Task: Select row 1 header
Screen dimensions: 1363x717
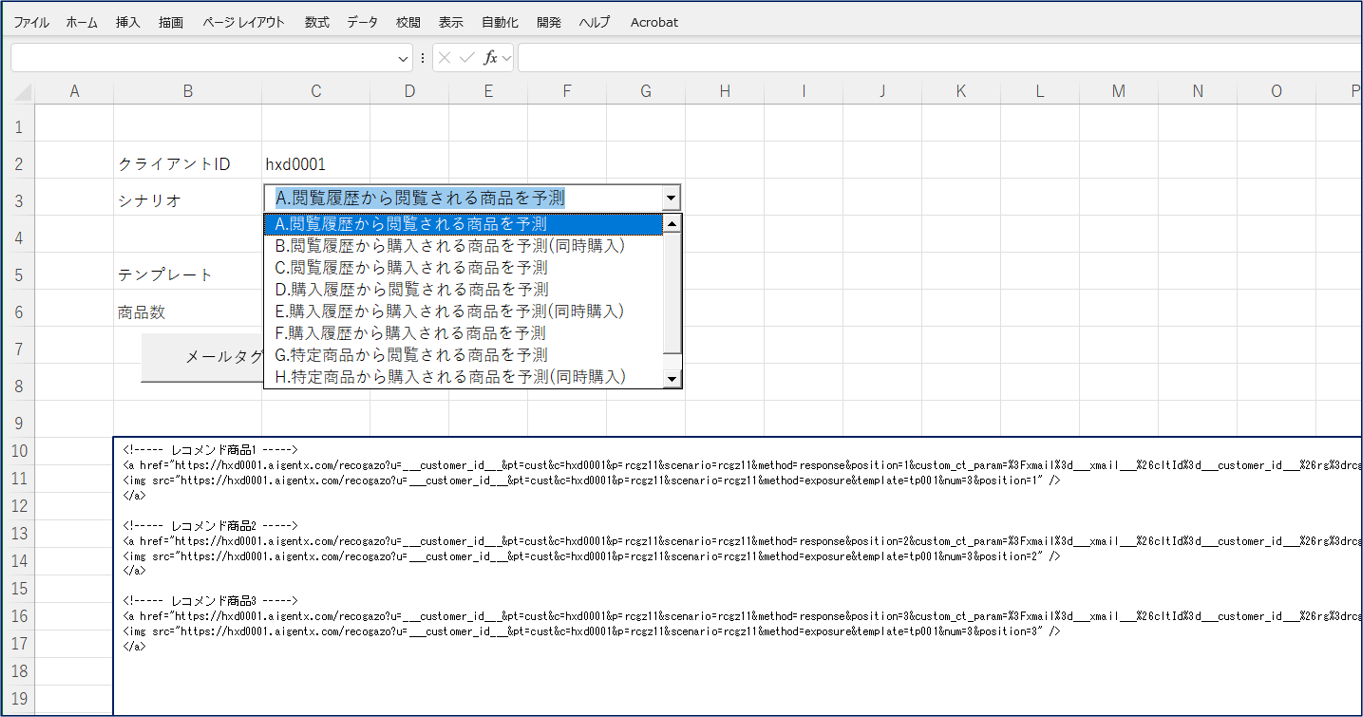Action: pyautogui.click(x=17, y=127)
